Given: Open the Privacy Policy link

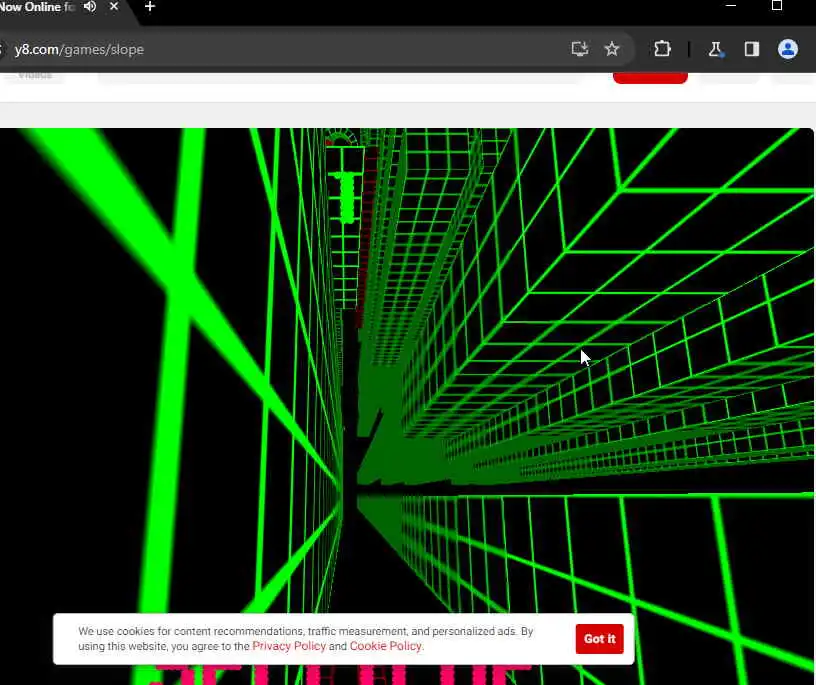Looking at the screenshot, I should 289,646.
